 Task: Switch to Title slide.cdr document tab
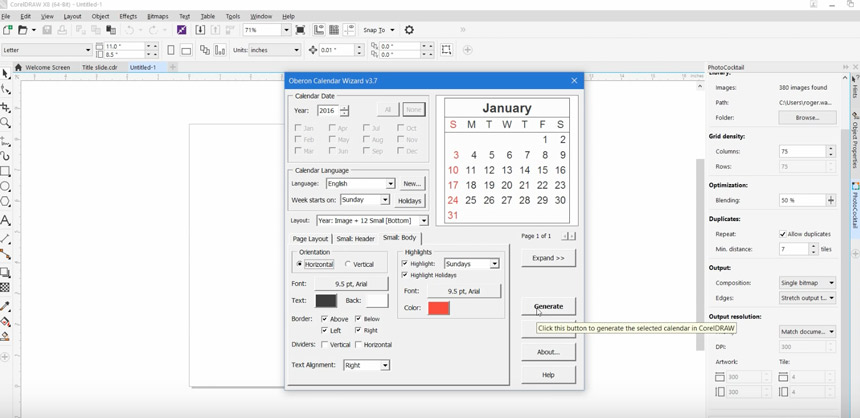click(x=100, y=67)
